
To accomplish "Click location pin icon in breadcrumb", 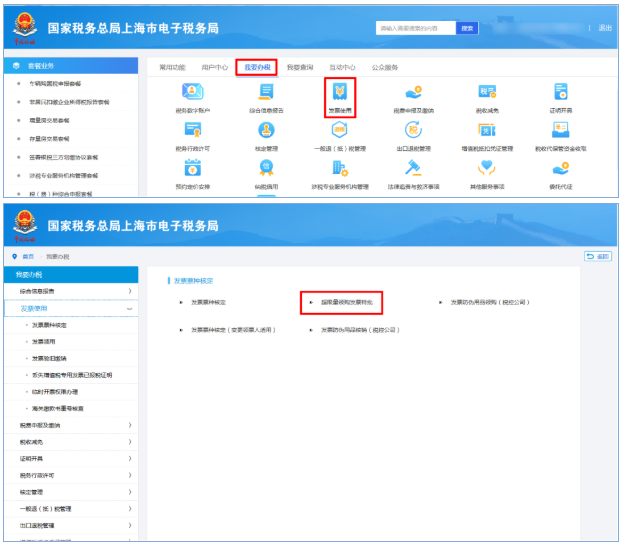I will [15, 257].
